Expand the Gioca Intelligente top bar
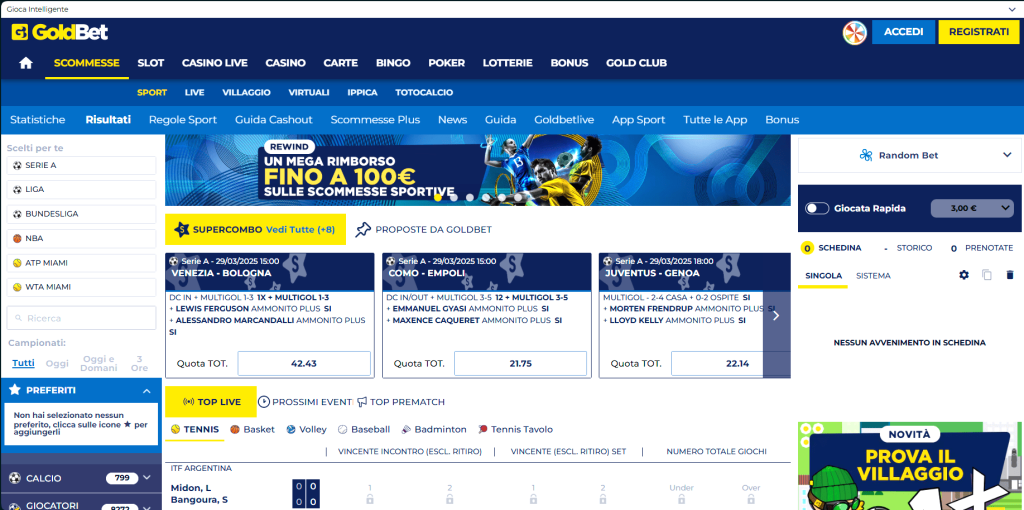 (x=1012, y=9)
